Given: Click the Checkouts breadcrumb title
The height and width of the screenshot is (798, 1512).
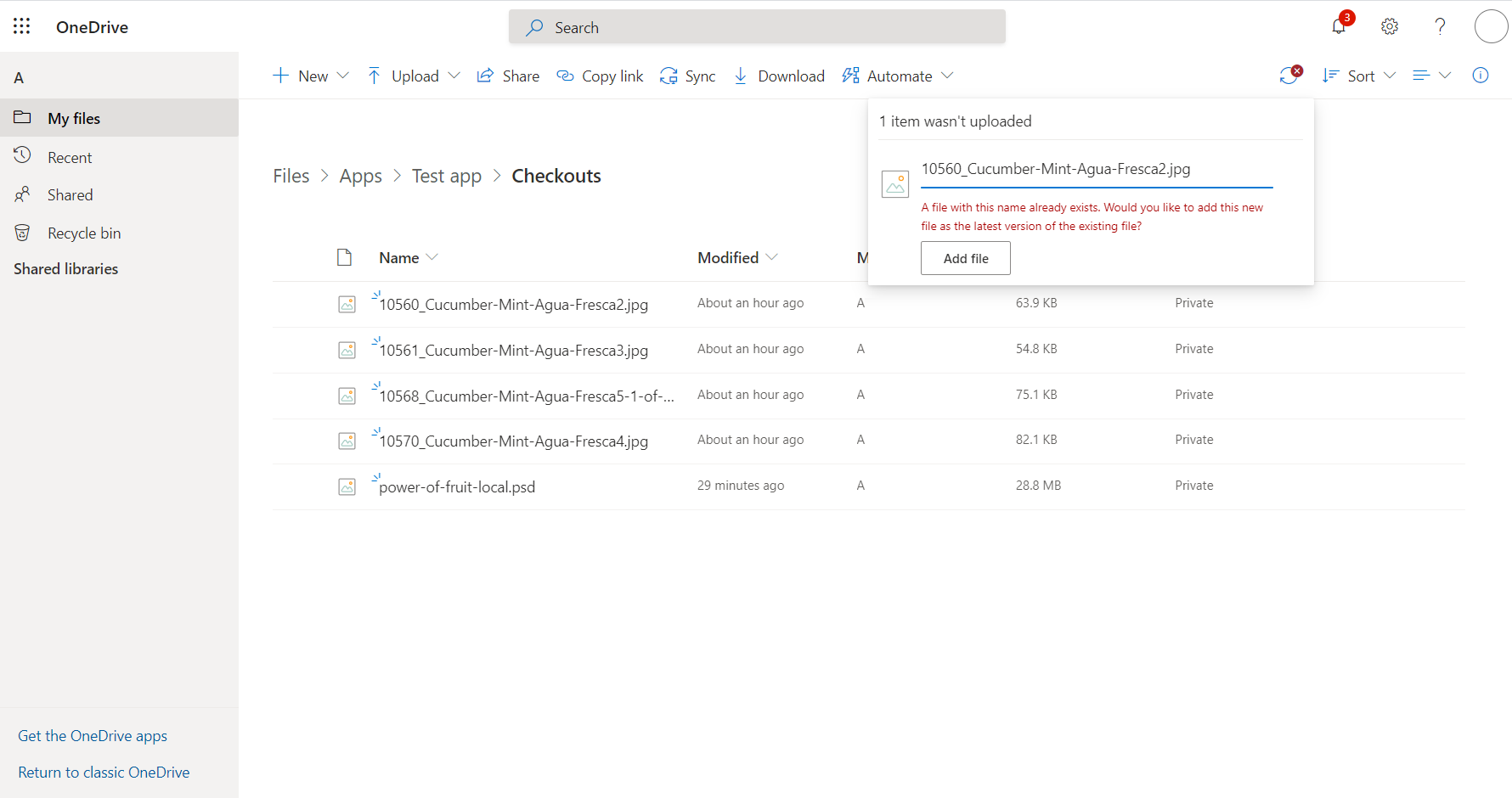Looking at the screenshot, I should (556, 176).
